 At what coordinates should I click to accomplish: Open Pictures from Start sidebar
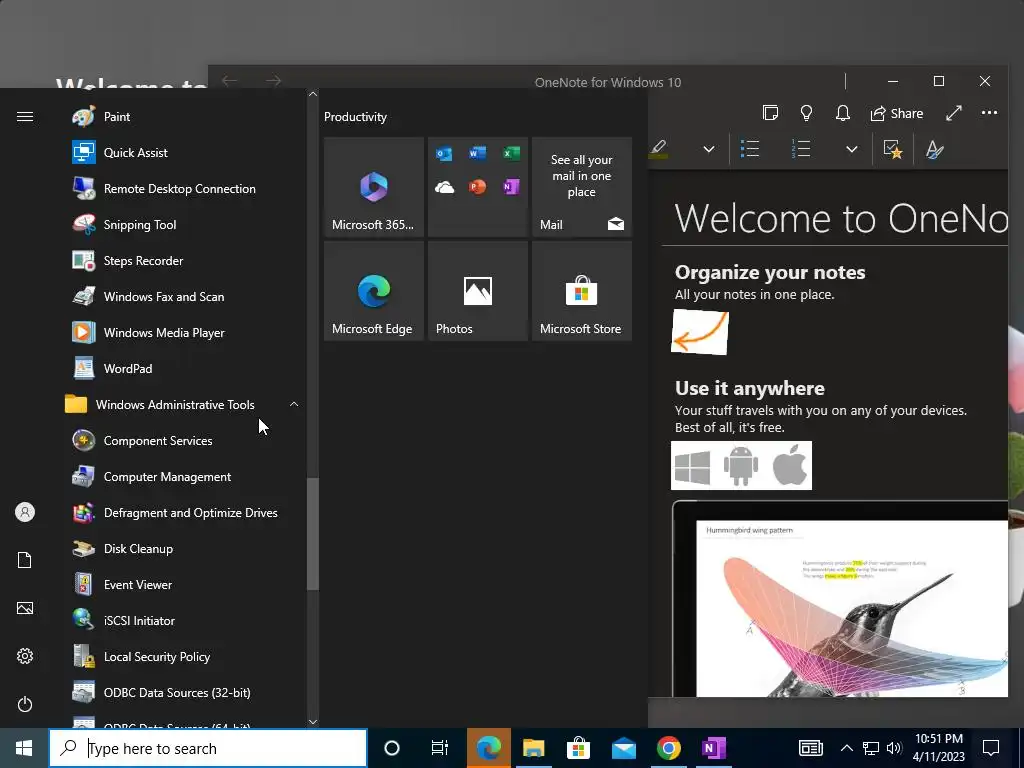[25, 608]
